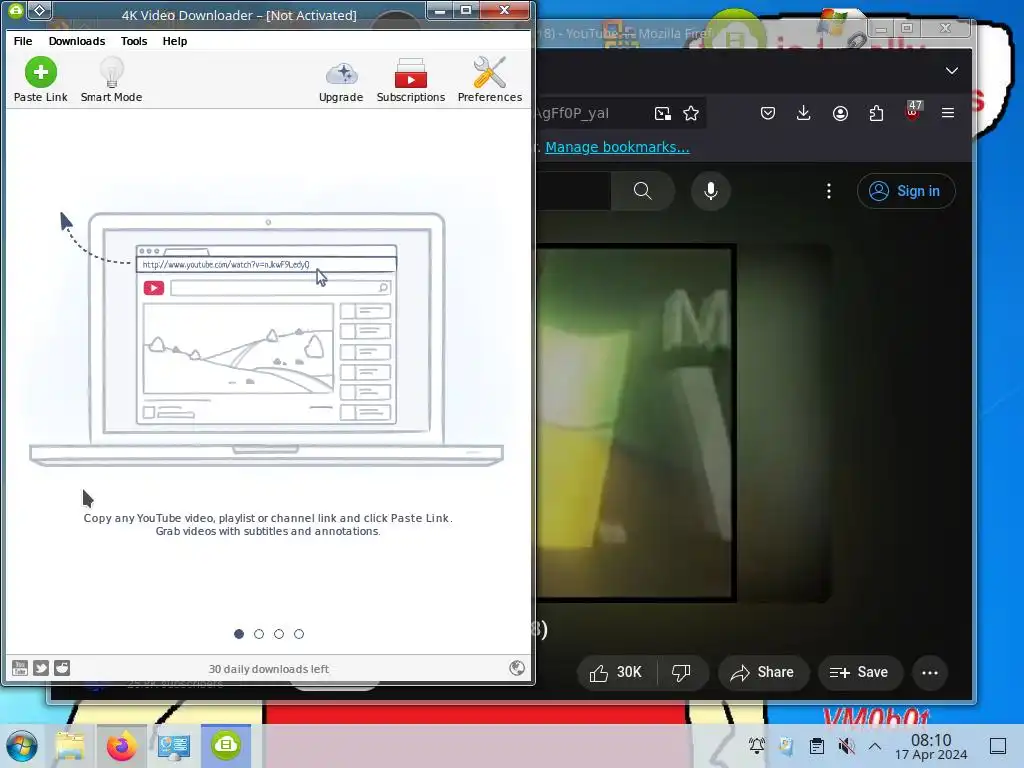Open Firefox downloads arrow icon
Viewport: 1024px width, 768px height.
coord(804,113)
